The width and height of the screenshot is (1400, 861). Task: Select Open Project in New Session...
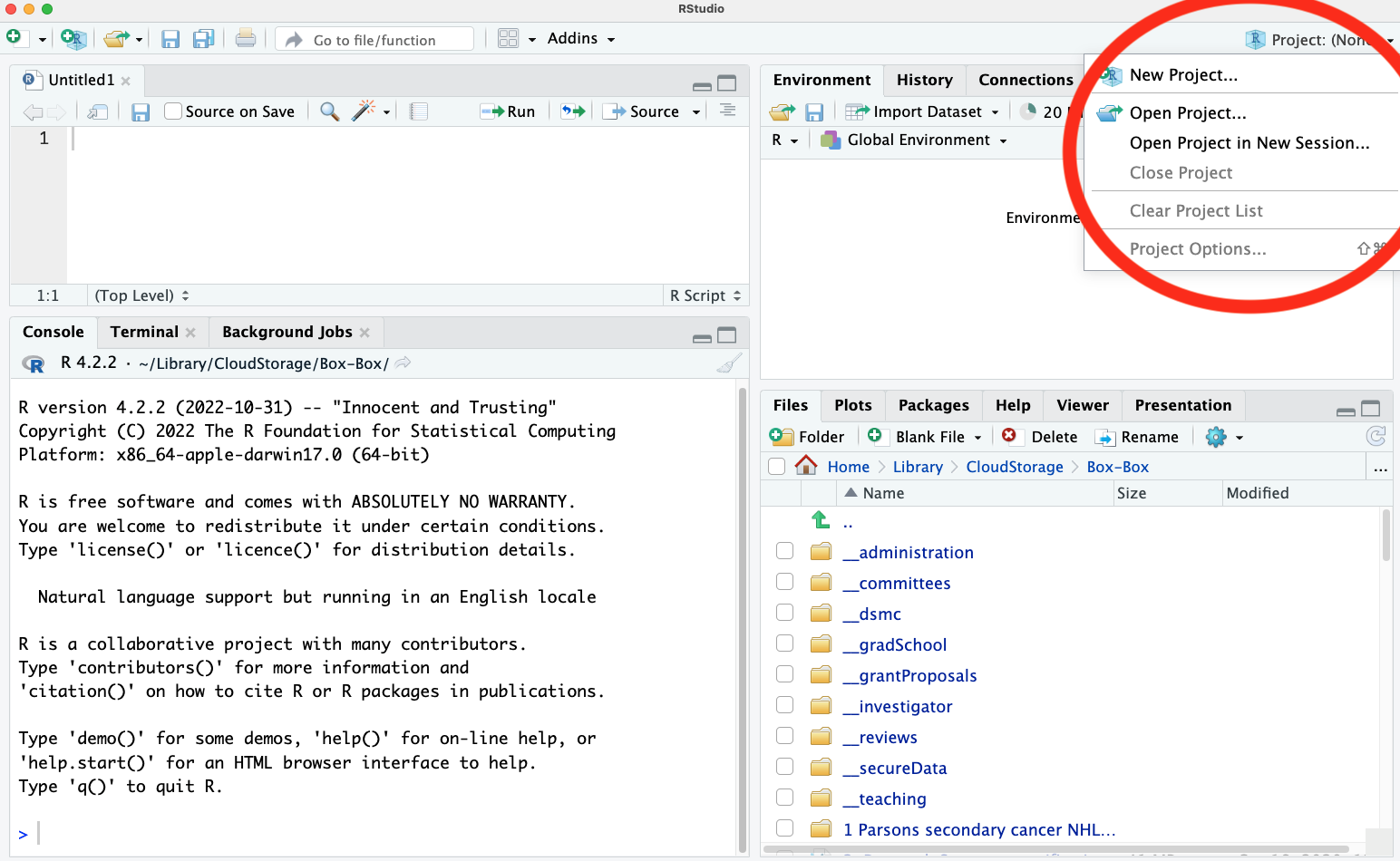click(x=1249, y=143)
